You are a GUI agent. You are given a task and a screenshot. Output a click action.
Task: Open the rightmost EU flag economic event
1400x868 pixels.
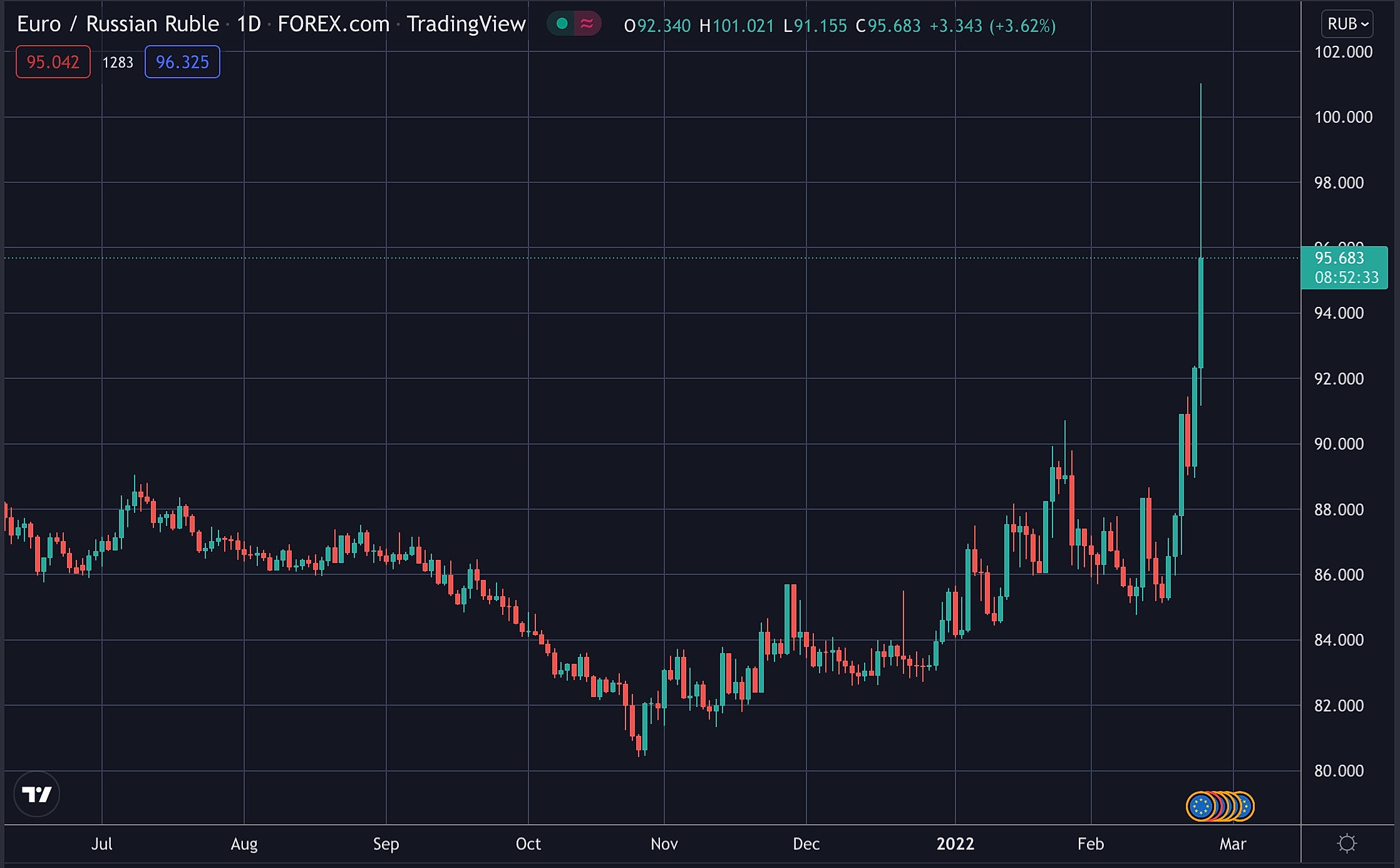pyautogui.click(x=1246, y=806)
